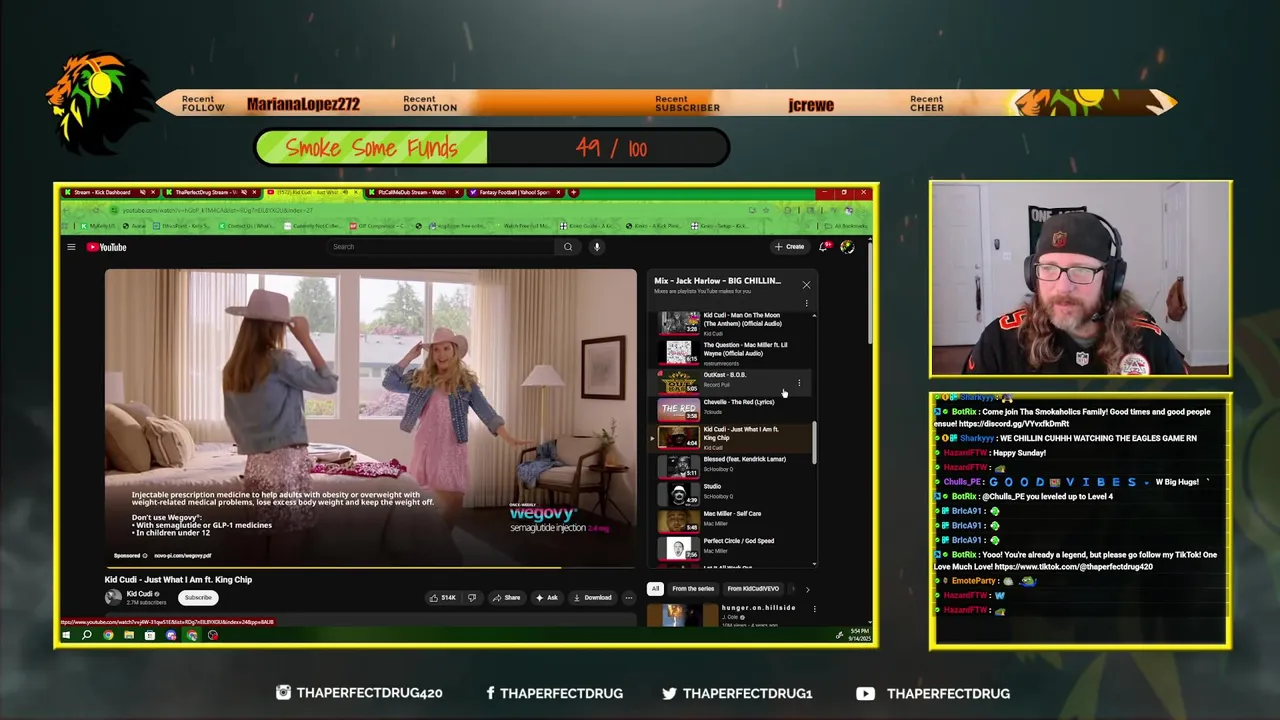
Task: Open Windows Start menu
Action: point(66,635)
